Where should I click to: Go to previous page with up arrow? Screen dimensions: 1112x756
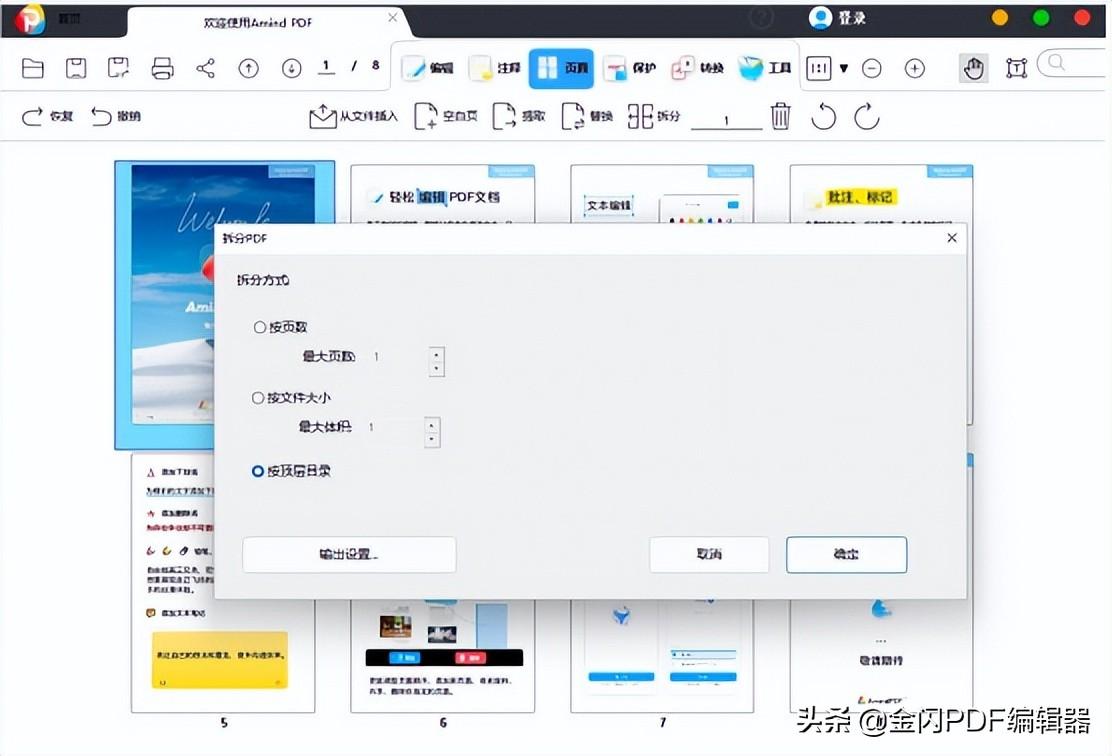pos(248,69)
